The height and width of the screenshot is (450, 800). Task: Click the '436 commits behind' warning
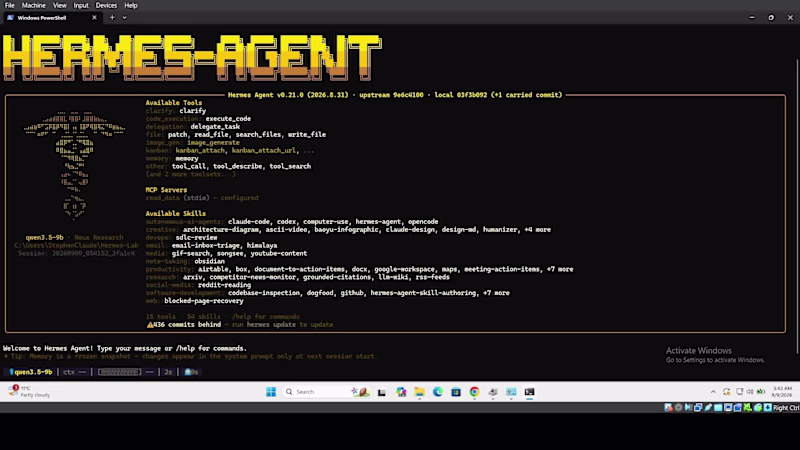(184, 324)
